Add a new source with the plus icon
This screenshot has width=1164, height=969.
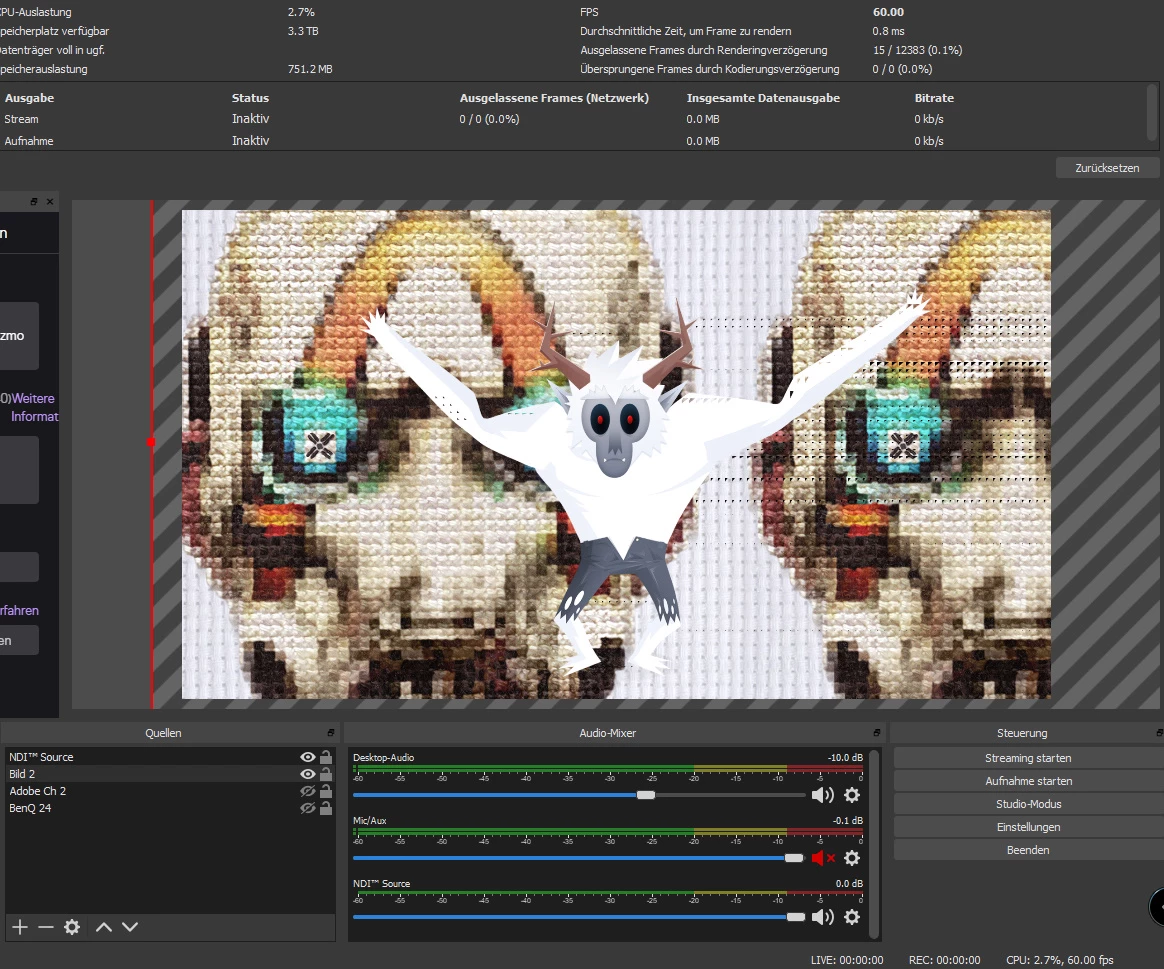pos(20,927)
